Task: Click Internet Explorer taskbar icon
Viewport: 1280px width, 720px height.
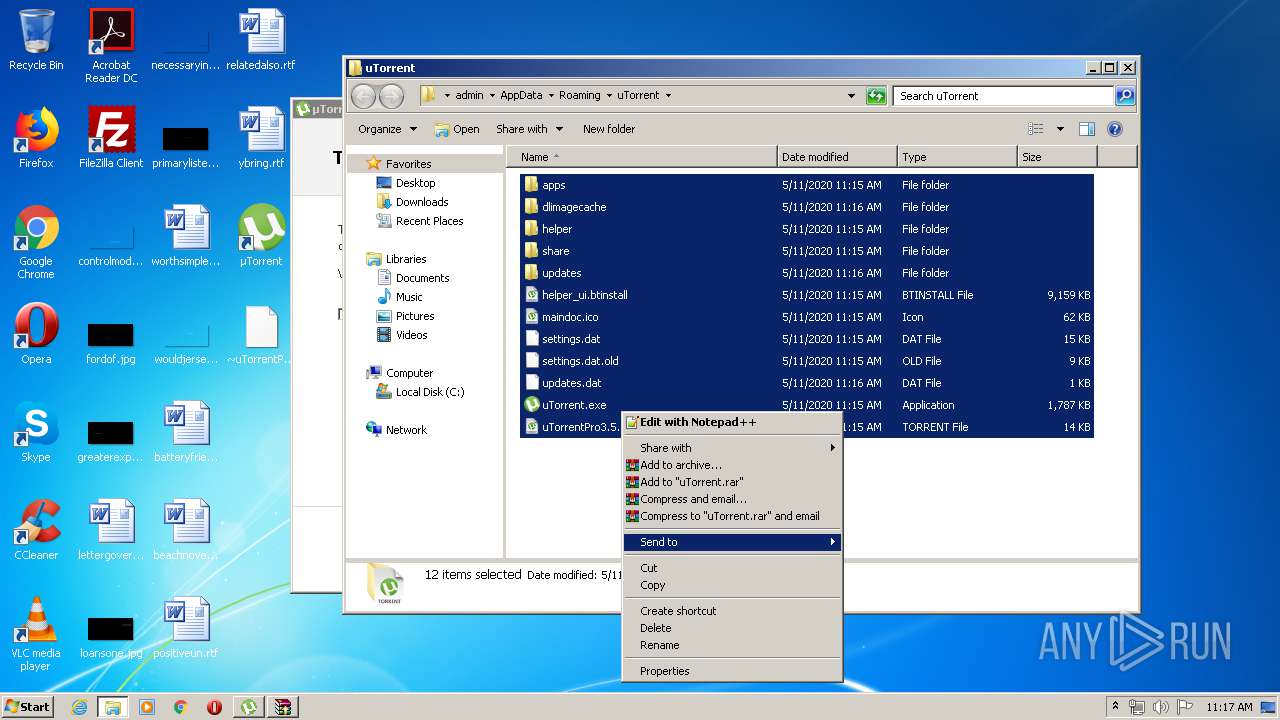Action: pyautogui.click(x=79, y=707)
